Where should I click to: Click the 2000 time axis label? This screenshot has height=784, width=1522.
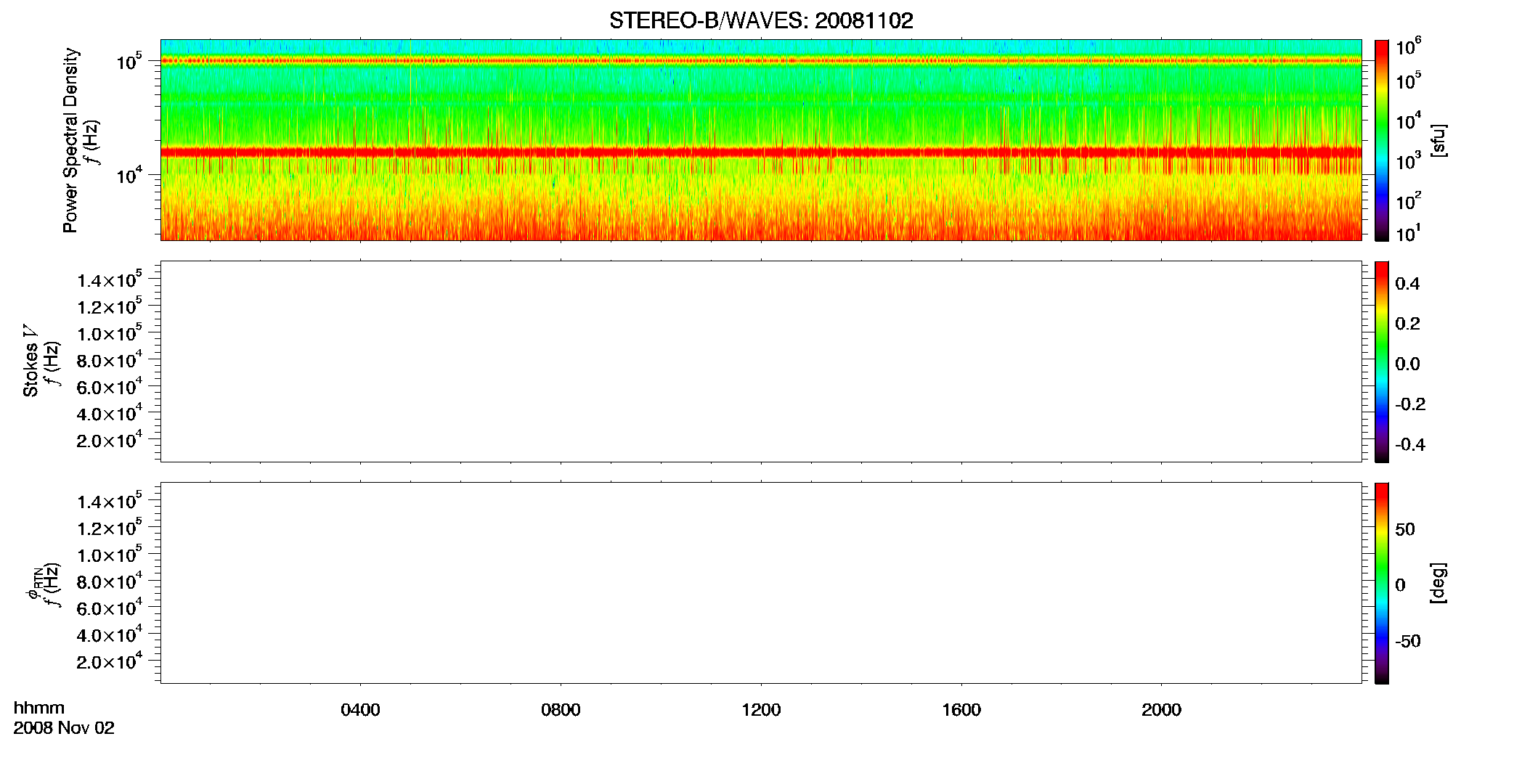click(x=1161, y=710)
